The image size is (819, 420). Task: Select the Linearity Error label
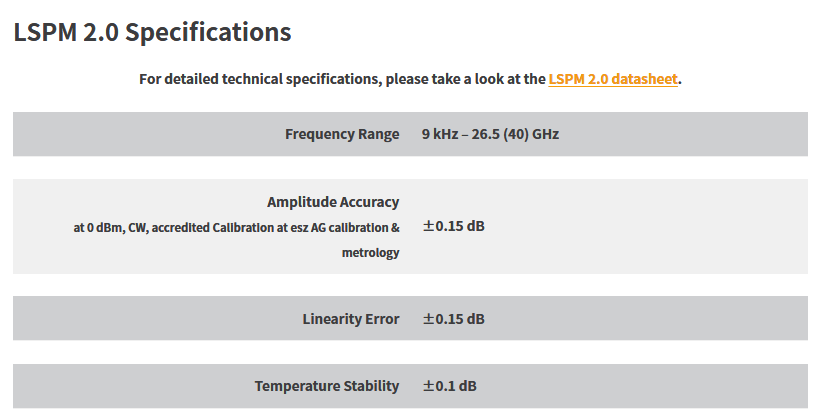point(350,319)
